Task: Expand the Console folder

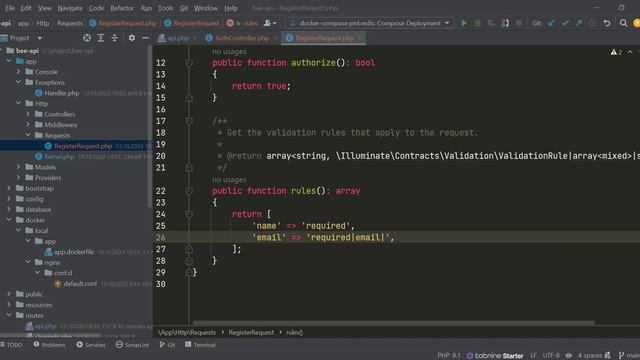Action: click(x=18, y=72)
